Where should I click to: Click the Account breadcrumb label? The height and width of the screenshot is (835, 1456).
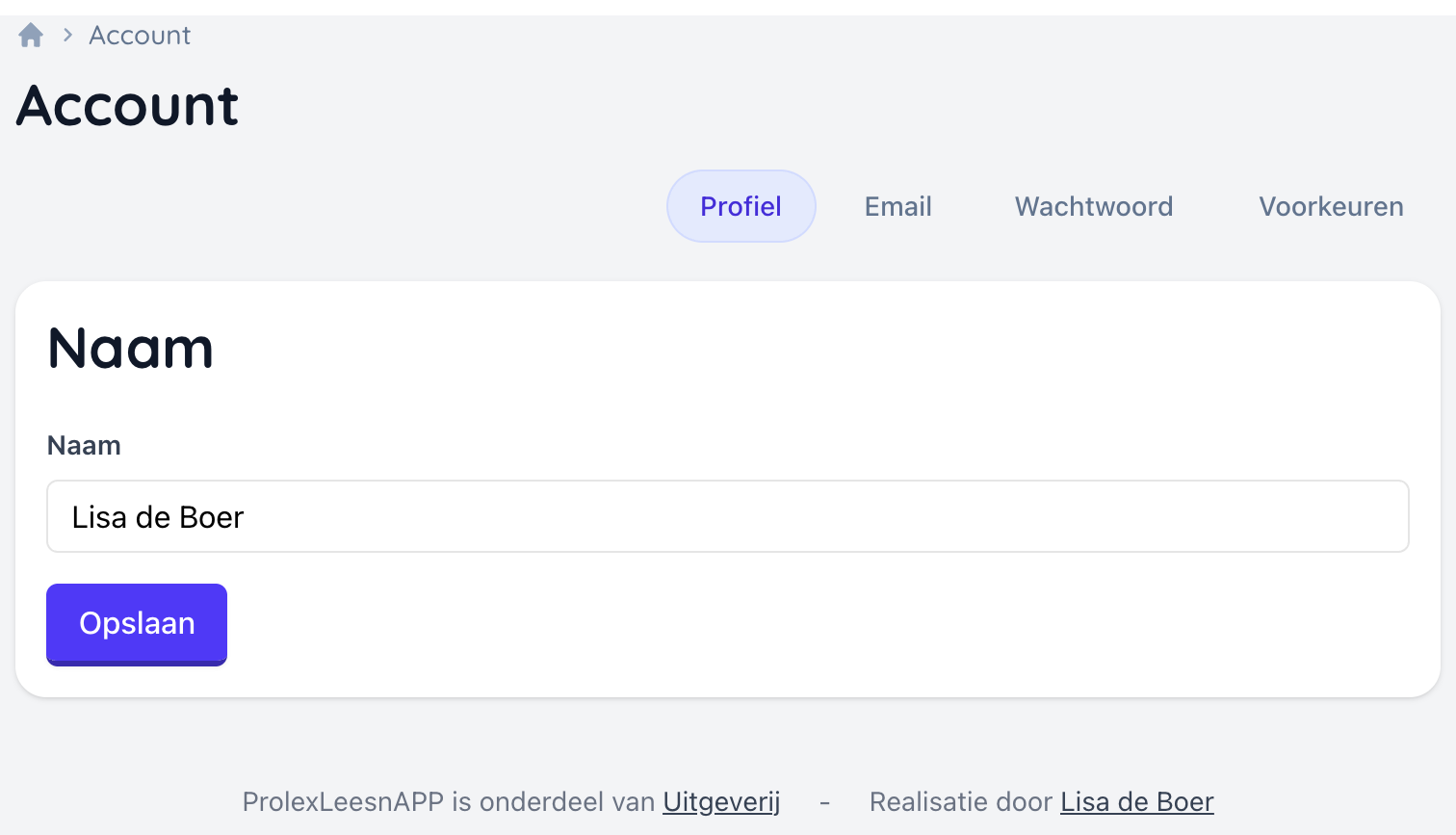click(139, 34)
